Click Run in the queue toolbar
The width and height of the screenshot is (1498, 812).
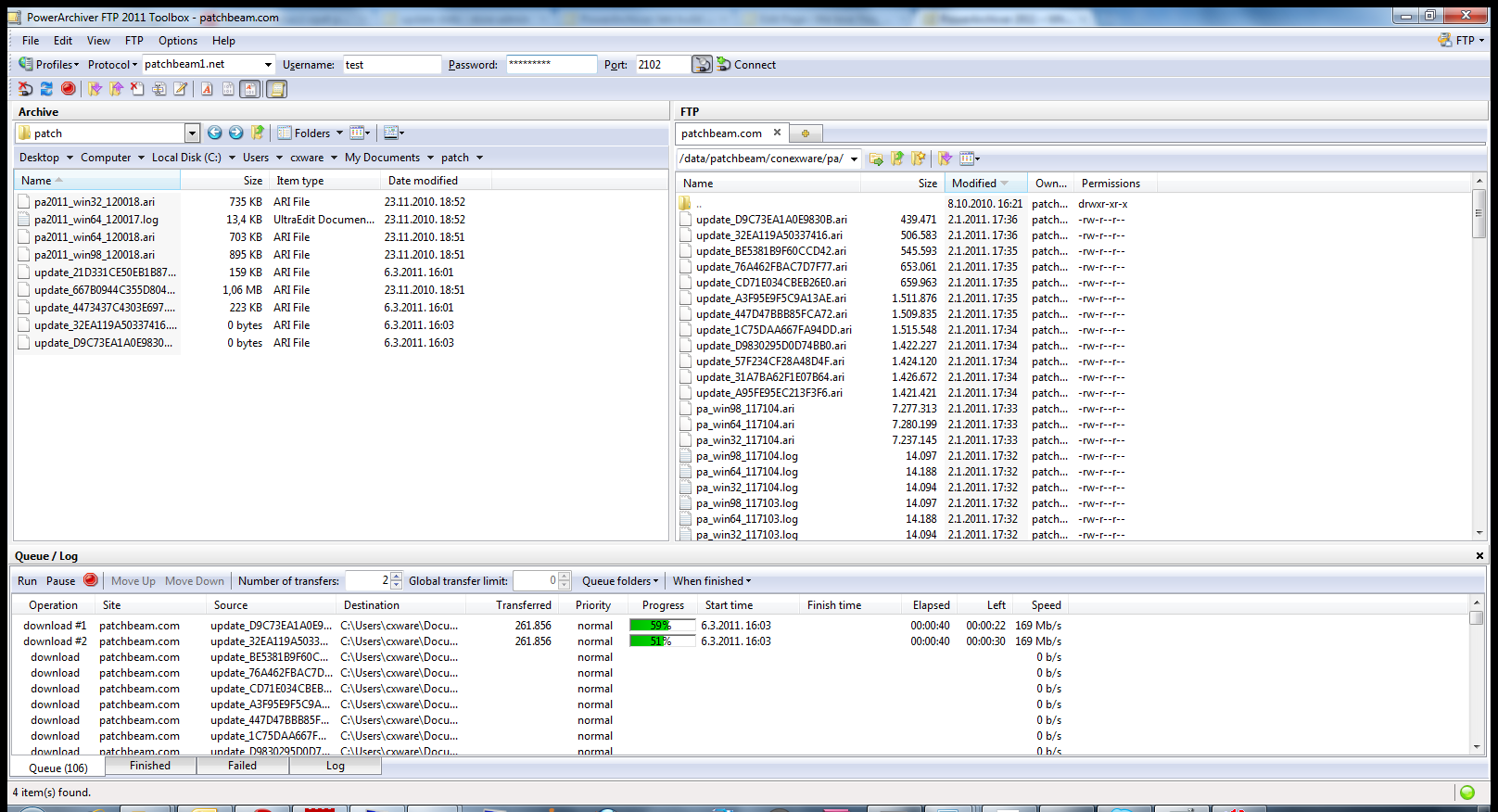(x=28, y=581)
